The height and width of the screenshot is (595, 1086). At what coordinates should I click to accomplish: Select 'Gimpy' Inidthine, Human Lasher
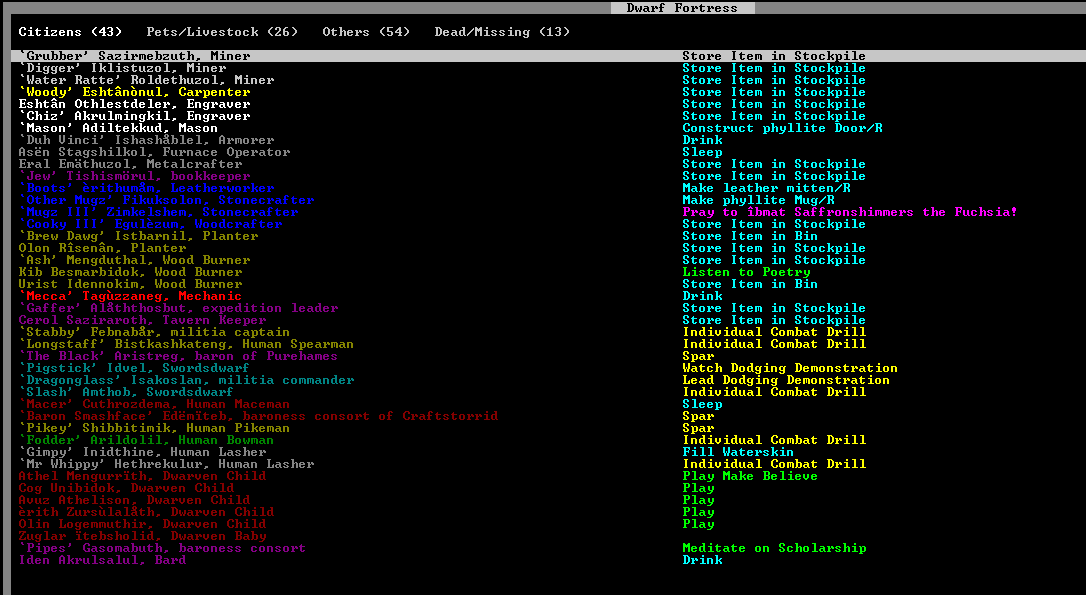(x=142, y=452)
